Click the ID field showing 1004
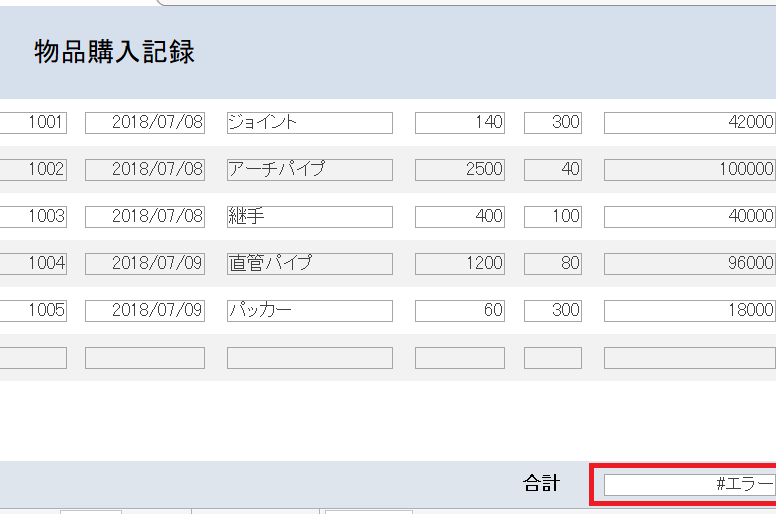Screen dimensions: 776x514 33,264
